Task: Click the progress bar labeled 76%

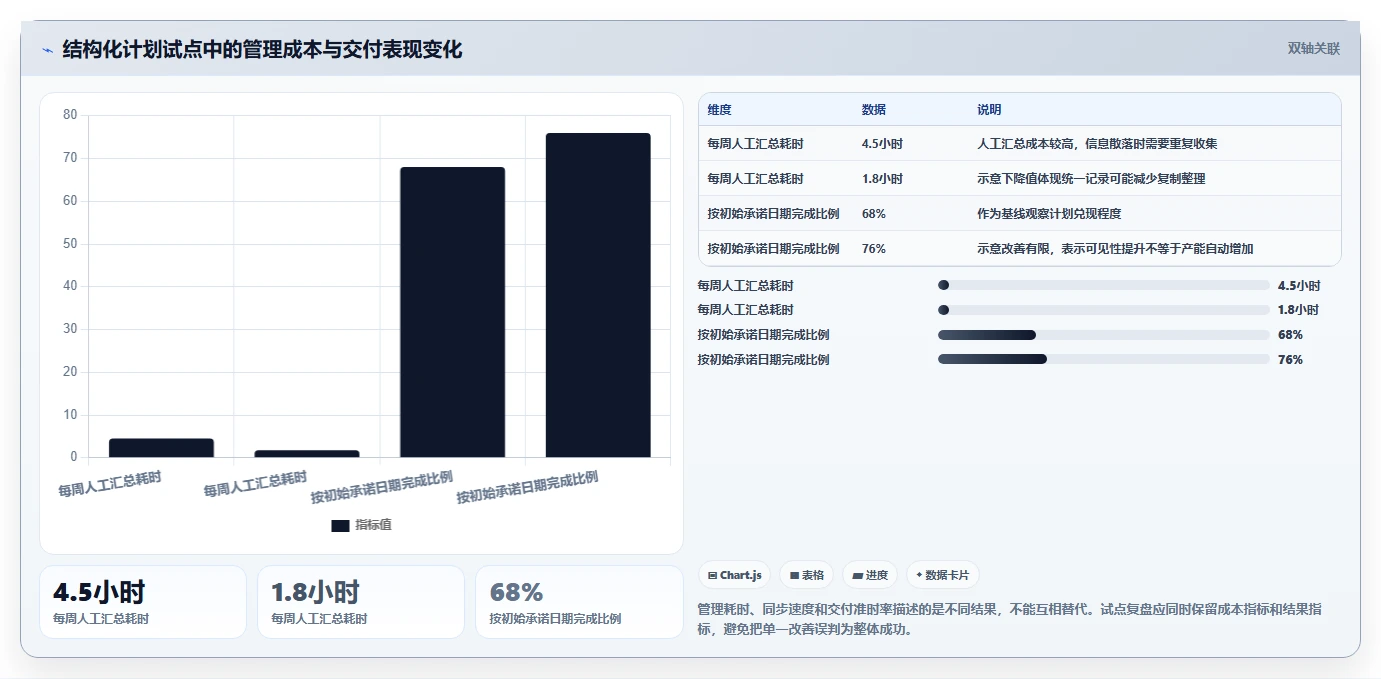Action: pos(1103,359)
